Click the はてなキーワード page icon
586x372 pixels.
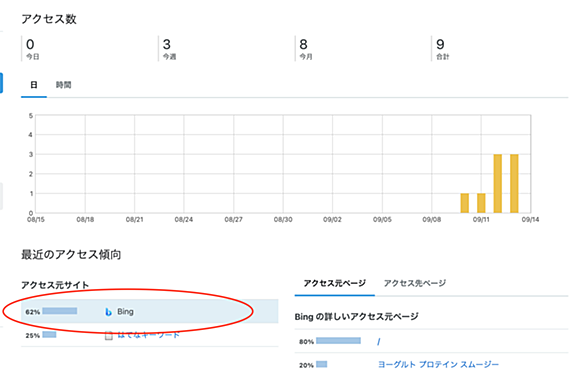point(108,335)
